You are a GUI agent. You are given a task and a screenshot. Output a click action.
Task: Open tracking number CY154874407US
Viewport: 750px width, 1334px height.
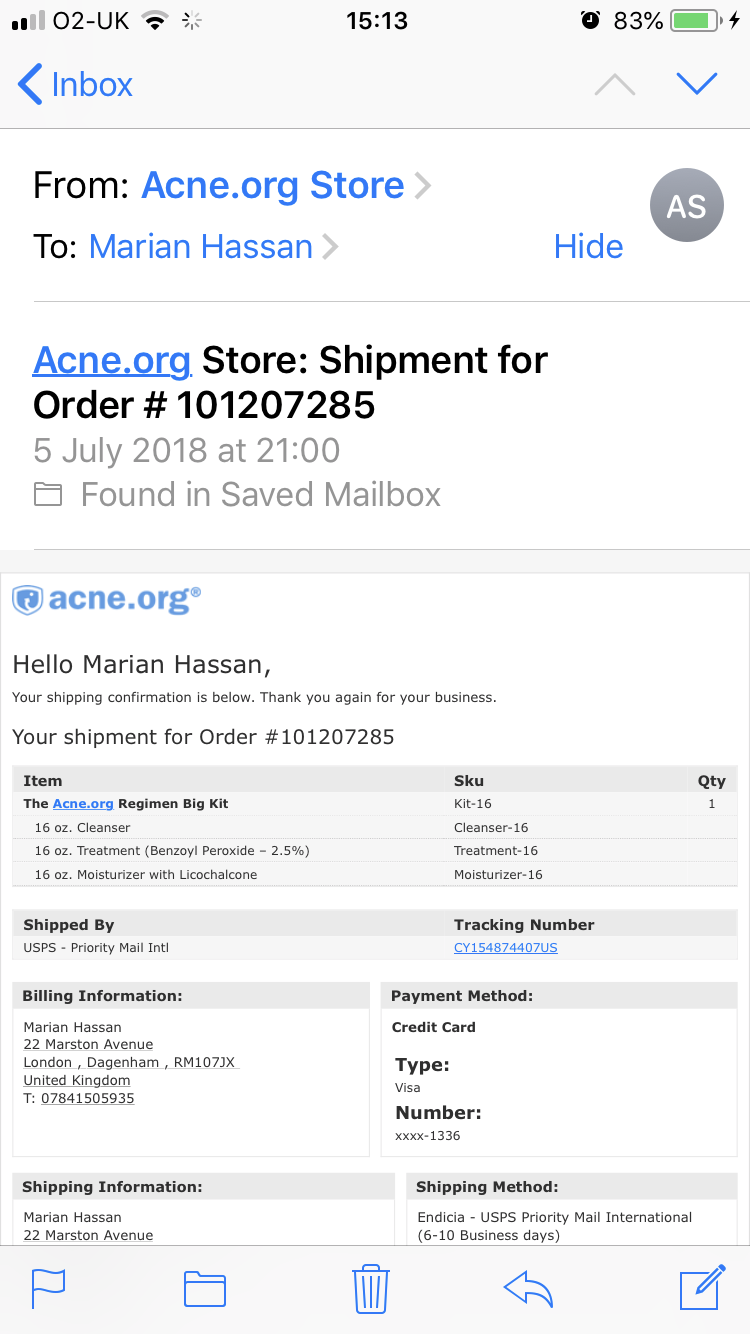click(x=506, y=947)
